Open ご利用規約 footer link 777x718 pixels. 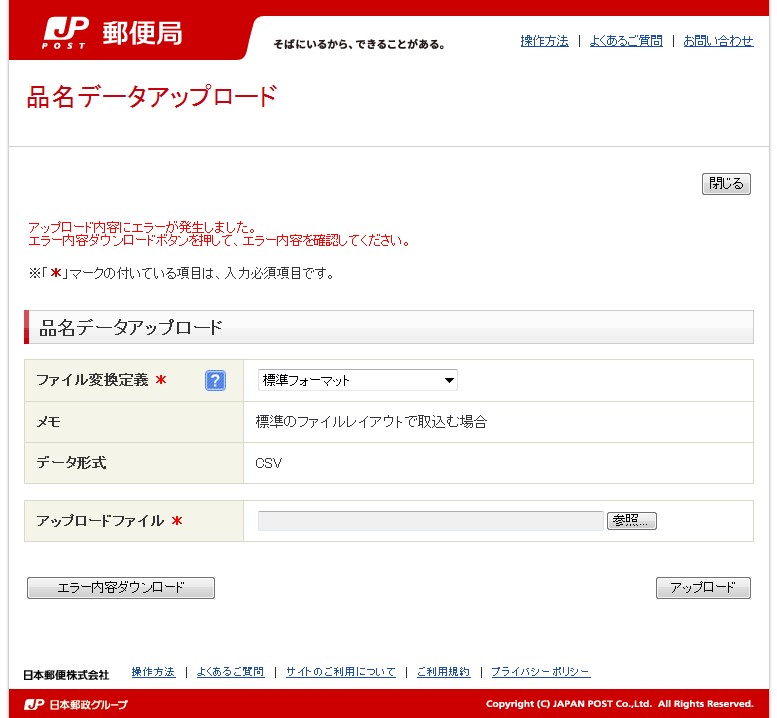coord(443,672)
